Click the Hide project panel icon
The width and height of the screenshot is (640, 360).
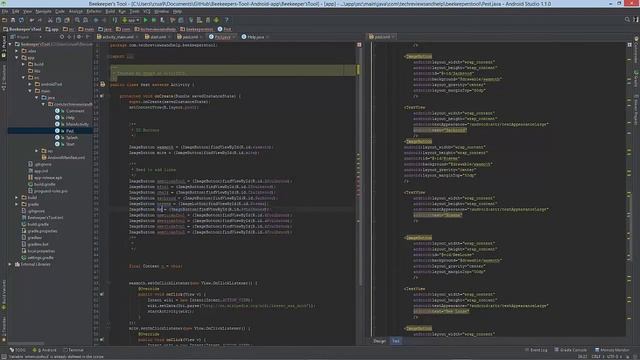pyautogui.click(x=87, y=37)
